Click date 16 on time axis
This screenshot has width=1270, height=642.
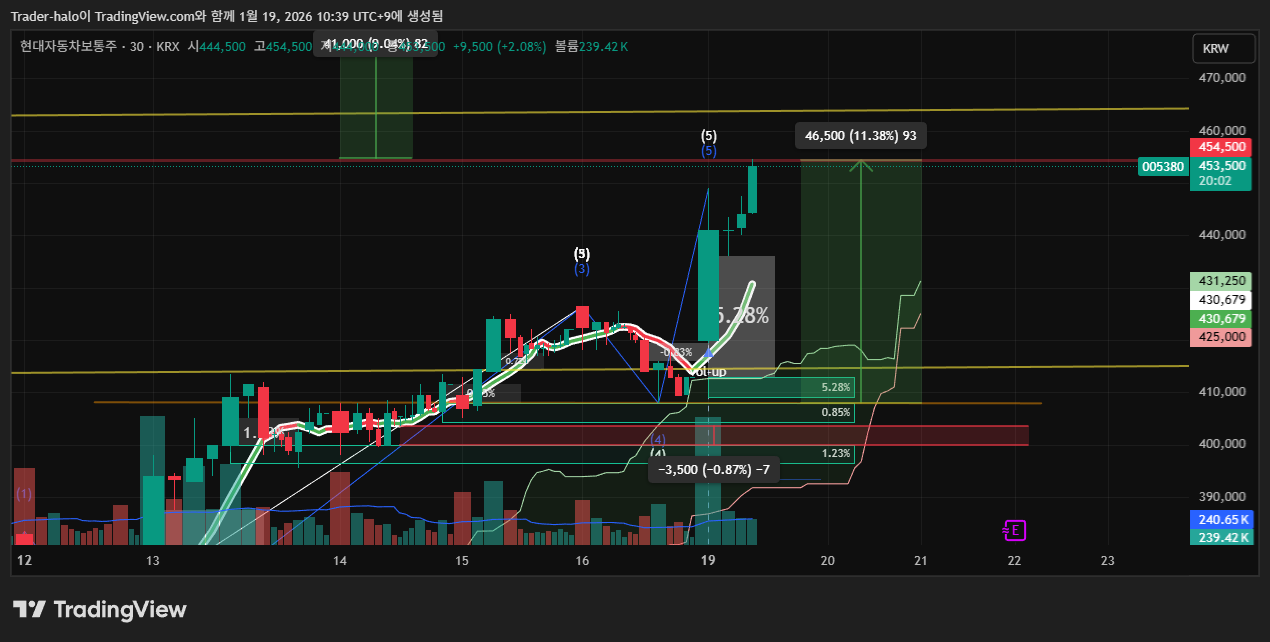582,561
